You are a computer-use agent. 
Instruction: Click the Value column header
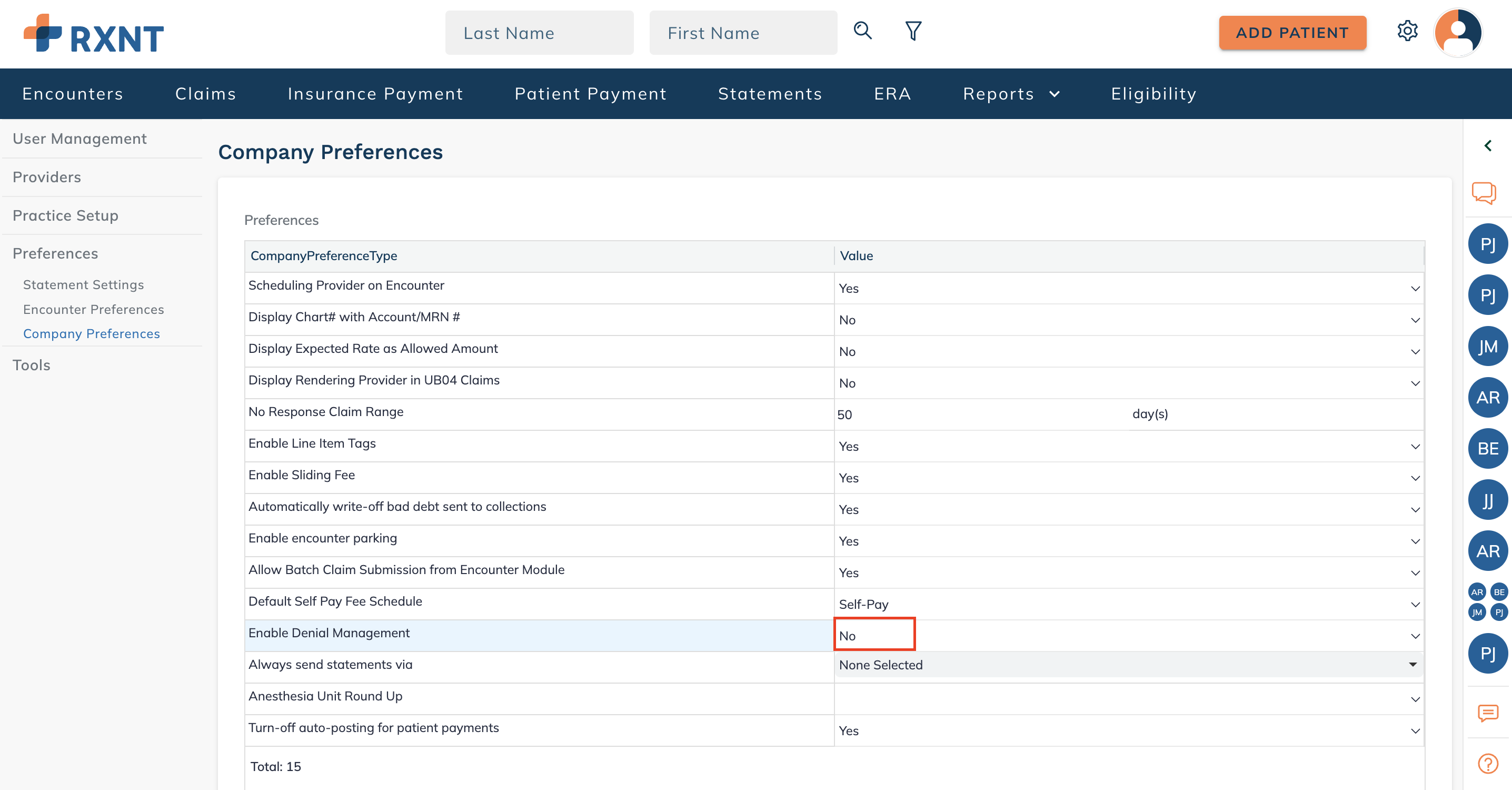click(x=1129, y=255)
